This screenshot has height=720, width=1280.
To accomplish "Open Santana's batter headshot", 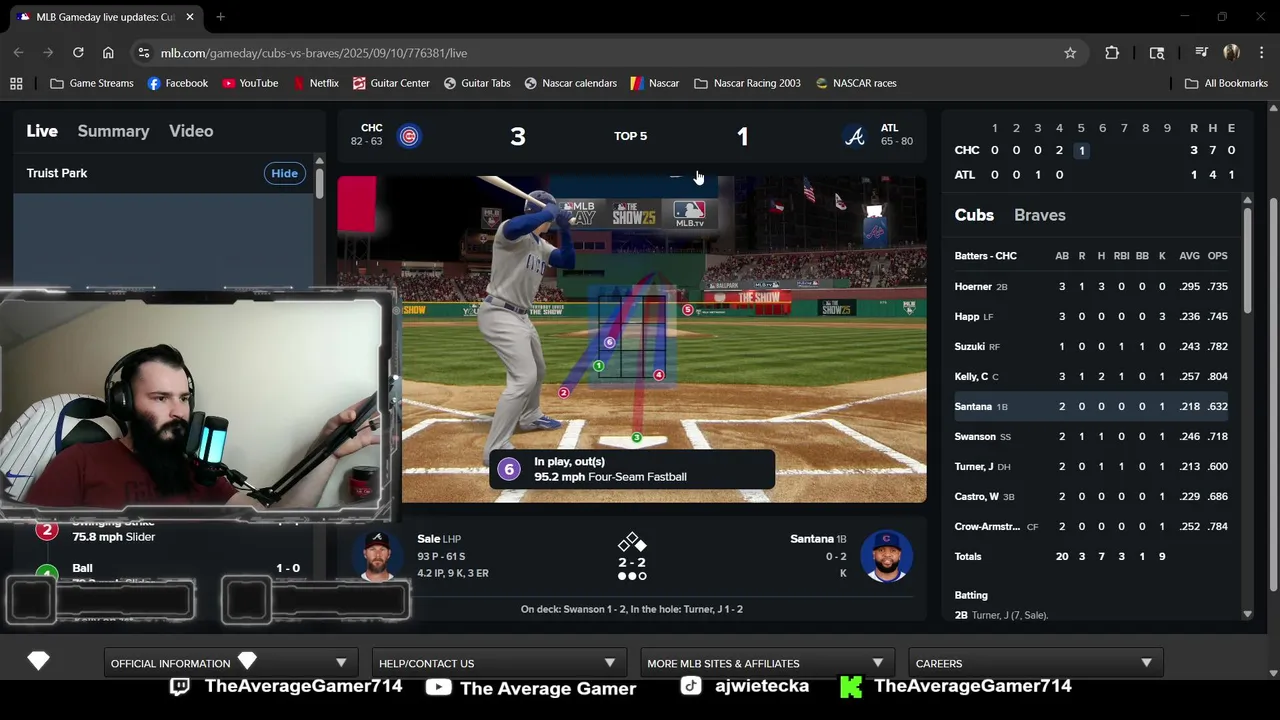I will click(886, 556).
